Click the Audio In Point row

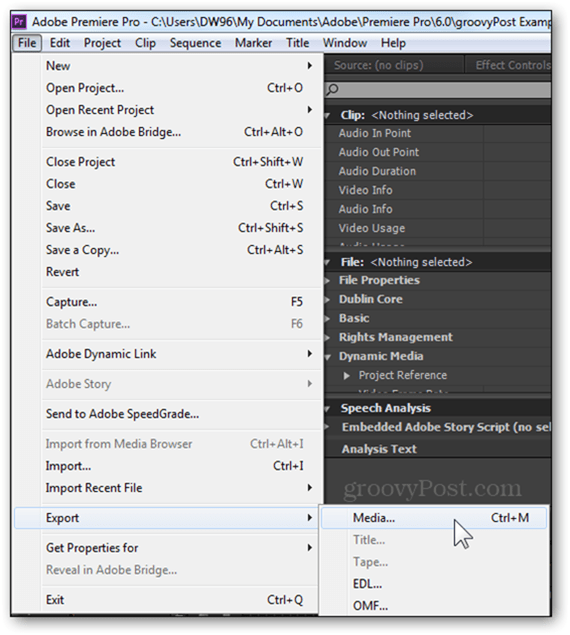(438, 133)
